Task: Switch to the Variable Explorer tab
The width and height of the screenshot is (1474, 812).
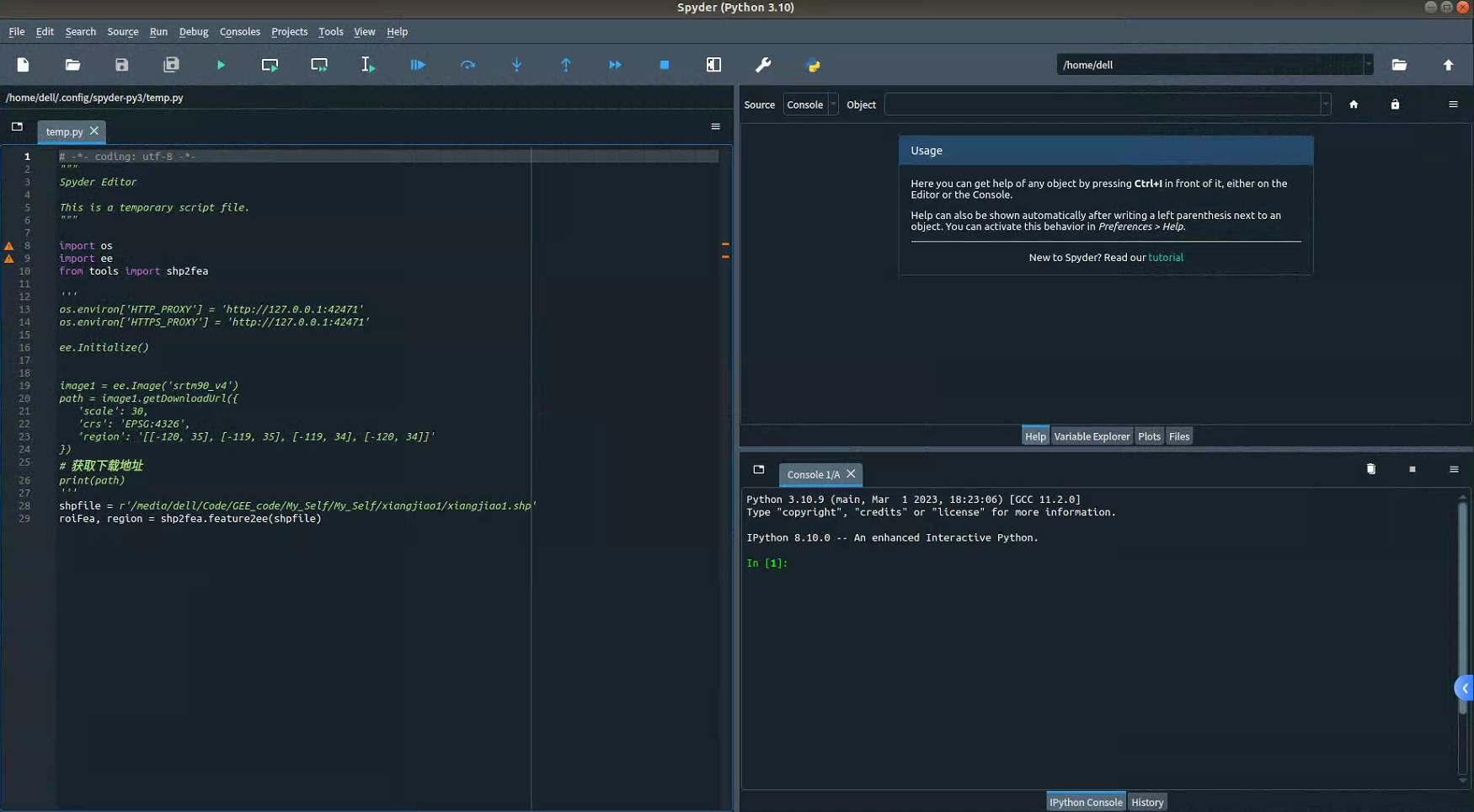Action: (1091, 436)
